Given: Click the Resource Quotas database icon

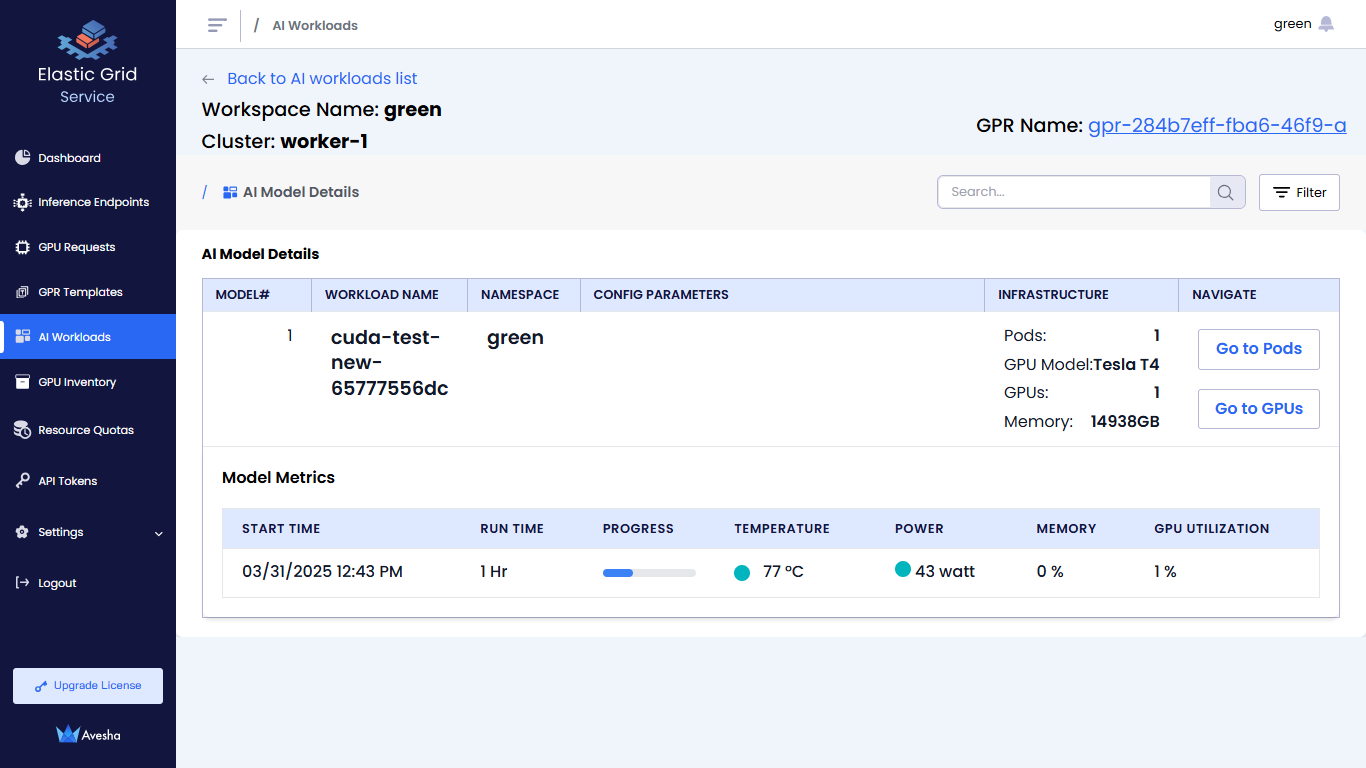Looking at the screenshot, I should point(22,430).
